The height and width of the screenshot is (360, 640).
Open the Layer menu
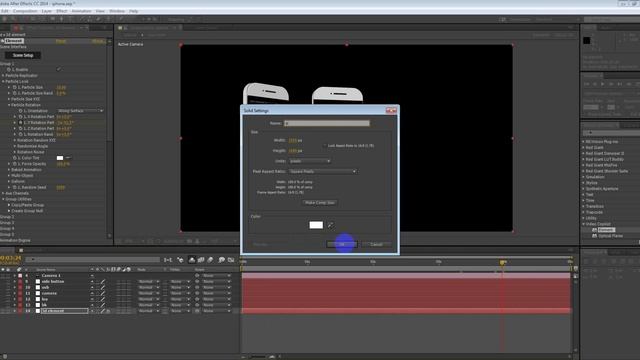47,11
